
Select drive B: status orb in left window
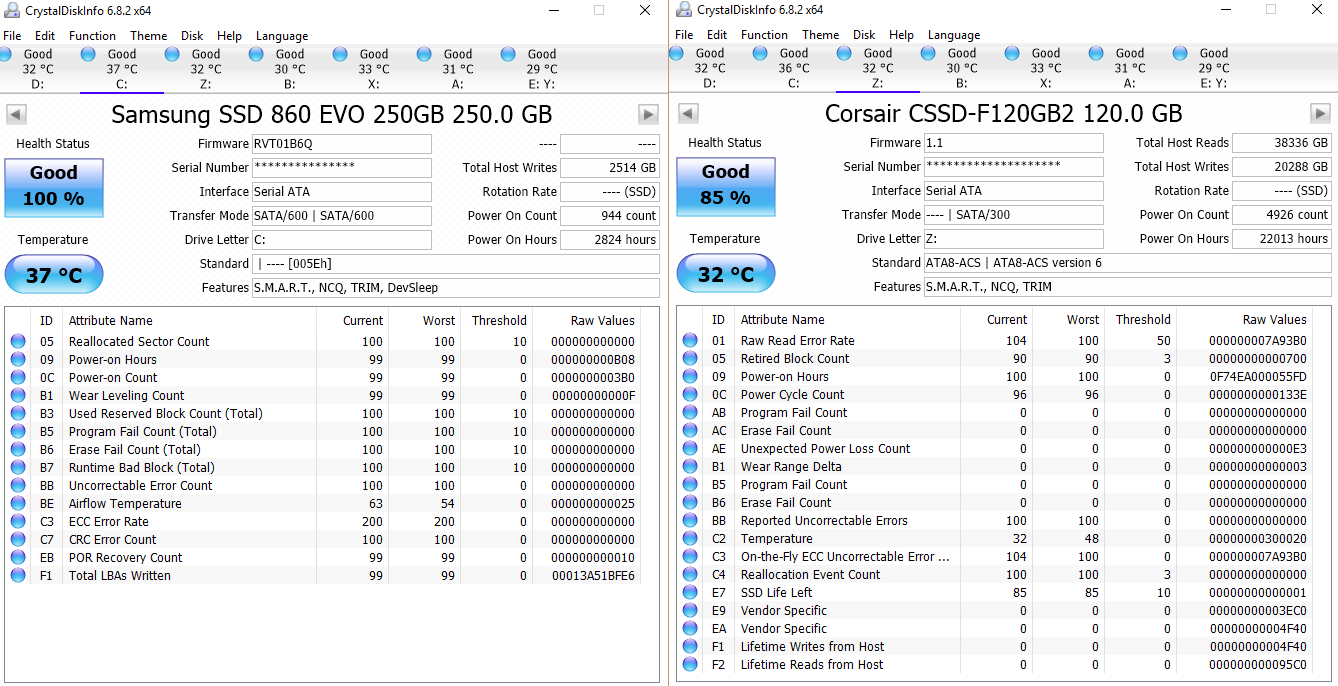tap(256, 54)
